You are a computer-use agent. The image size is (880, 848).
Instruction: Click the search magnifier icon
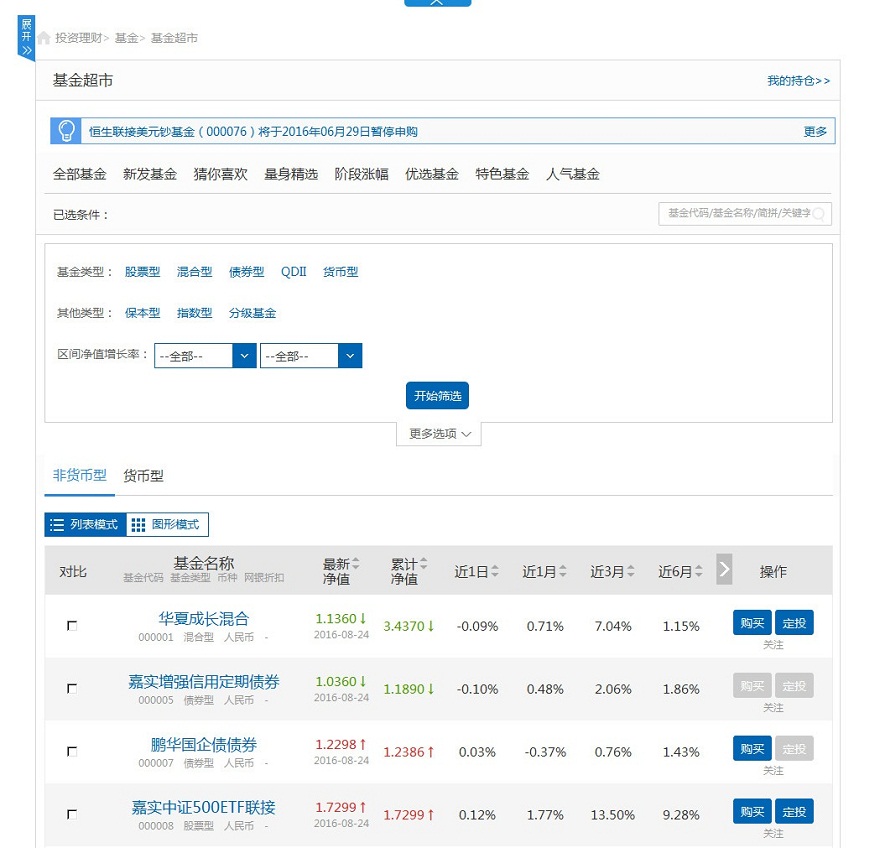pos(819,213)
